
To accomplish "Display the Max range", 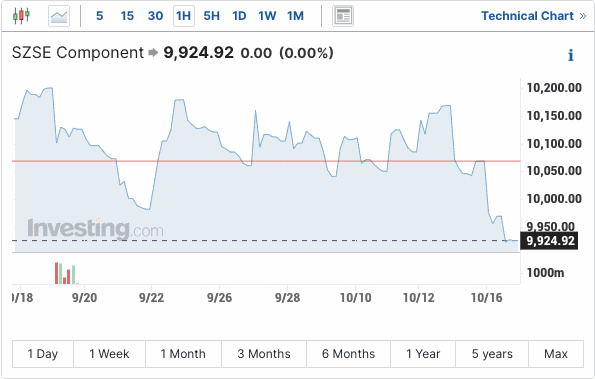I will click(556, 354).
